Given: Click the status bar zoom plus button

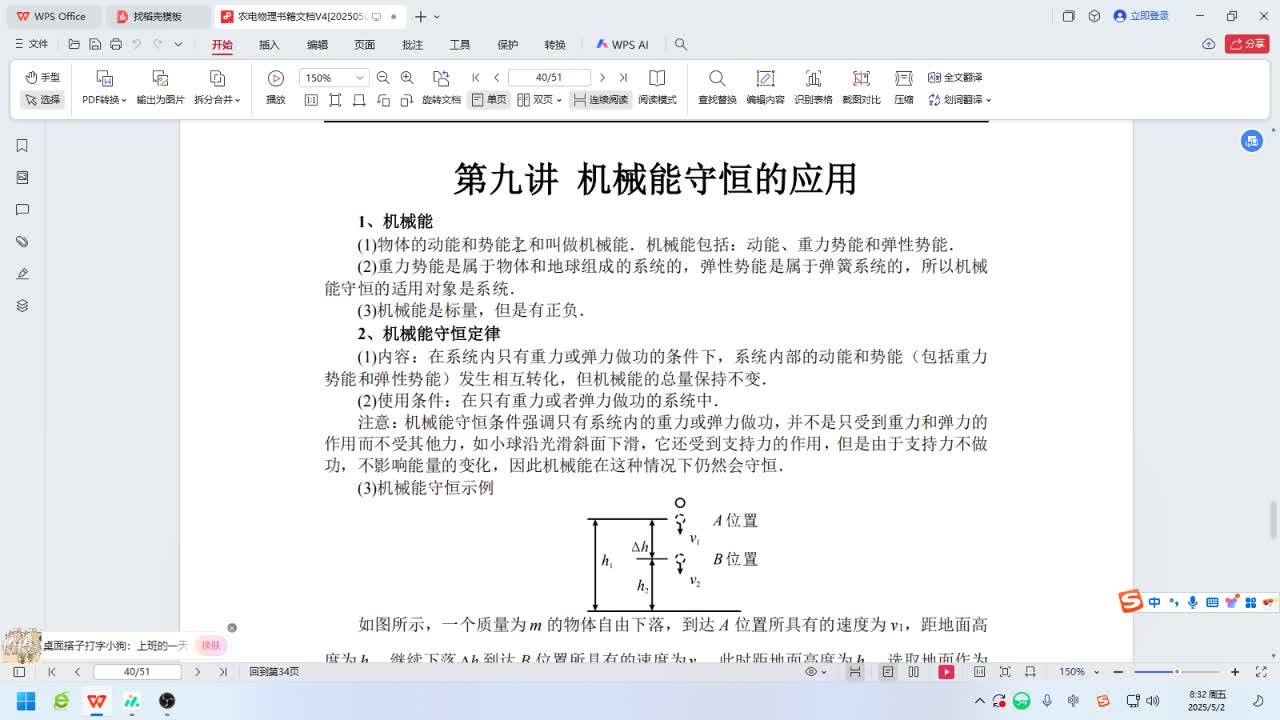Looking at the screenshot, I should tap(1235, 672).
